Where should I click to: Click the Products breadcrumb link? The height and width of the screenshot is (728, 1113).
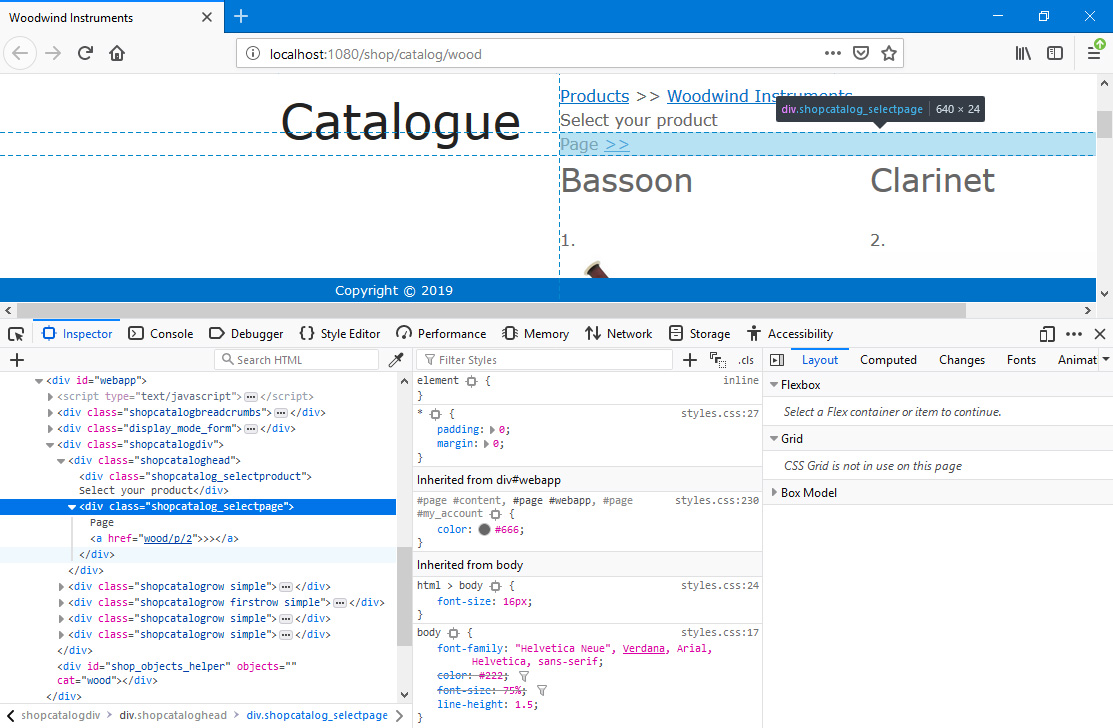[594, 96]
